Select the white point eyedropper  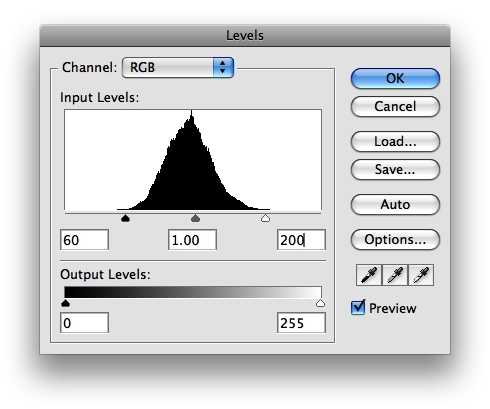click(x=421, y=275)
